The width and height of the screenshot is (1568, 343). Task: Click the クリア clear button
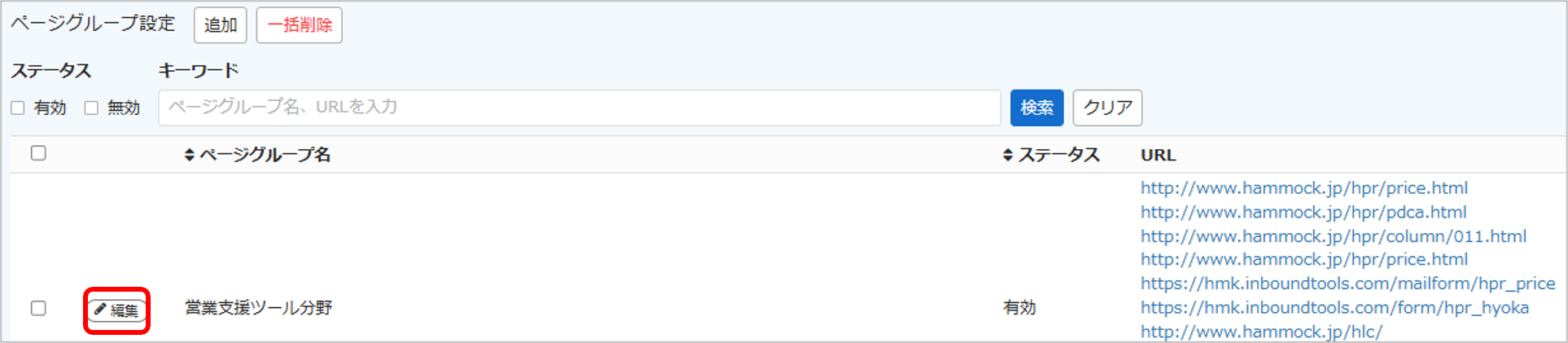click(1108, 108)
